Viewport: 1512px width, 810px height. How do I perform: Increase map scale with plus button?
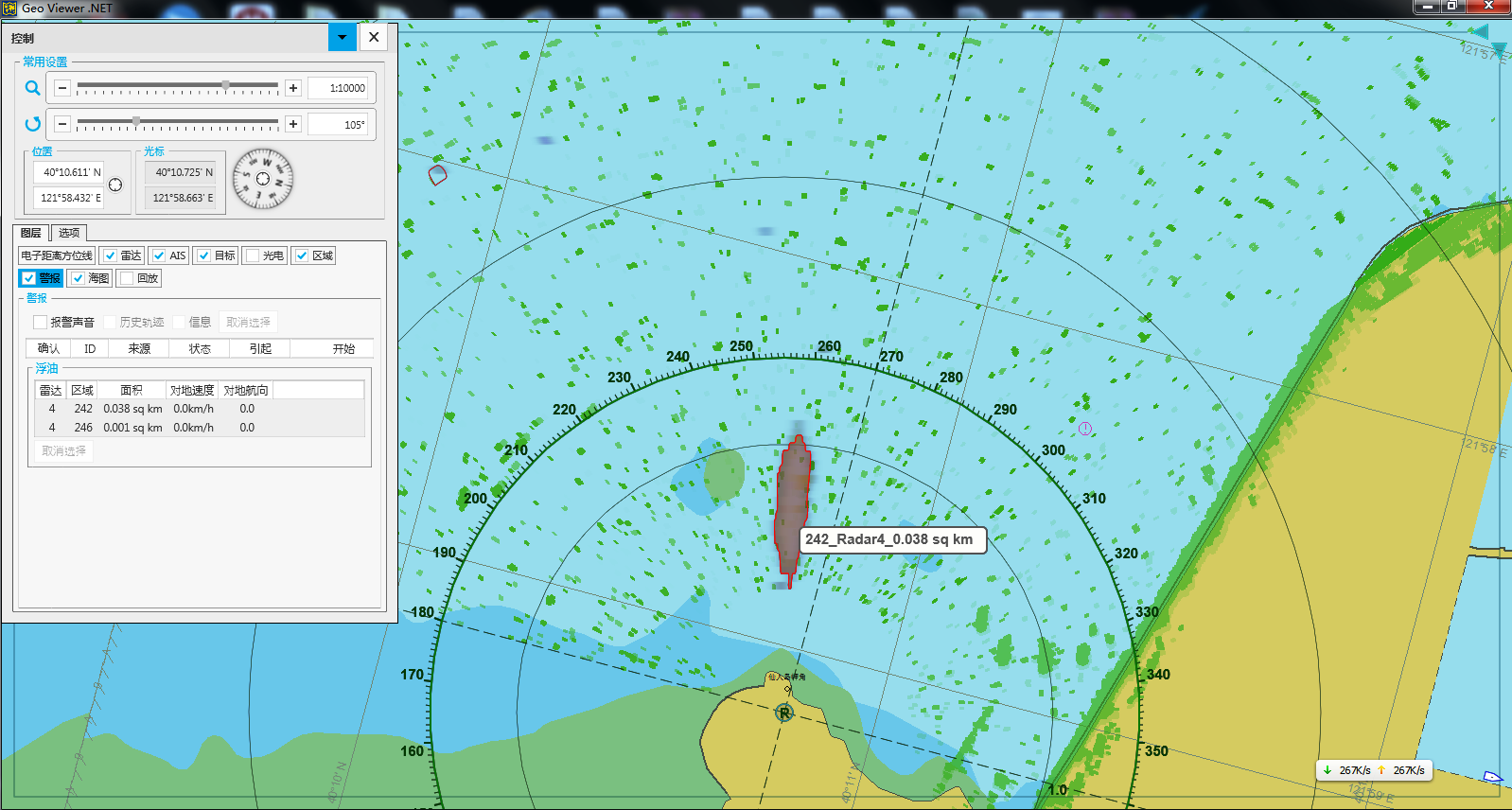click(293, 88)
